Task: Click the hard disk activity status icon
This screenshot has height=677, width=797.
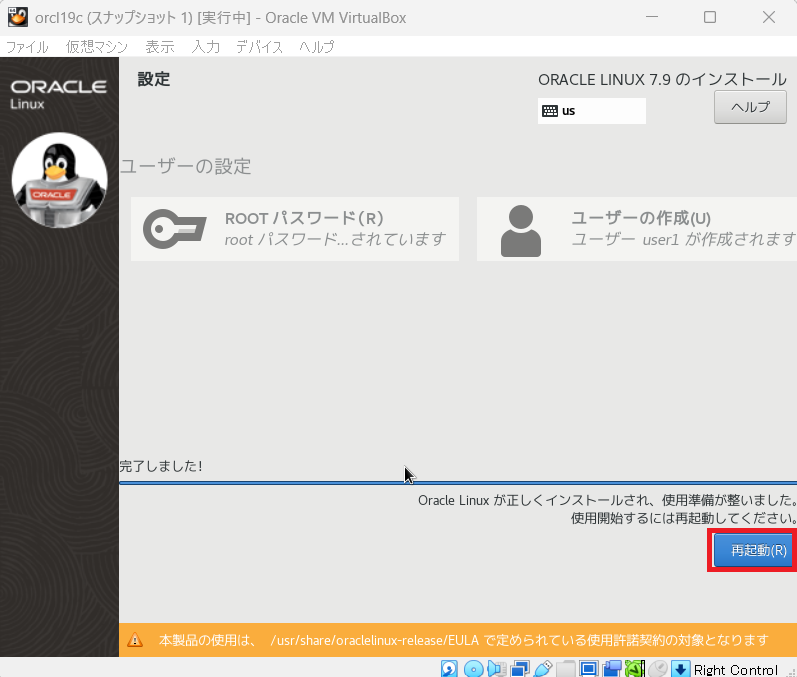Action: (x=450, y=668)
